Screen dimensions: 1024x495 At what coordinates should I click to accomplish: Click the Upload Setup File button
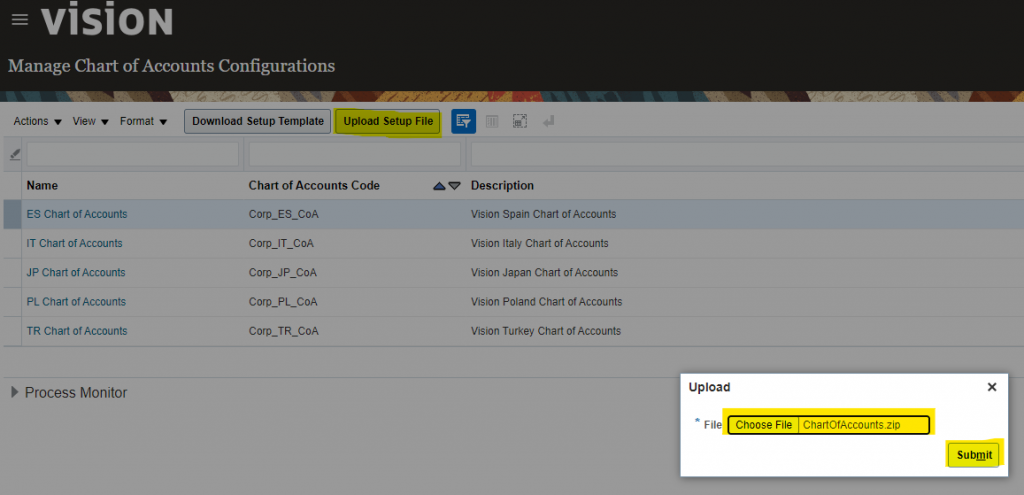click(x=388, y=121)
